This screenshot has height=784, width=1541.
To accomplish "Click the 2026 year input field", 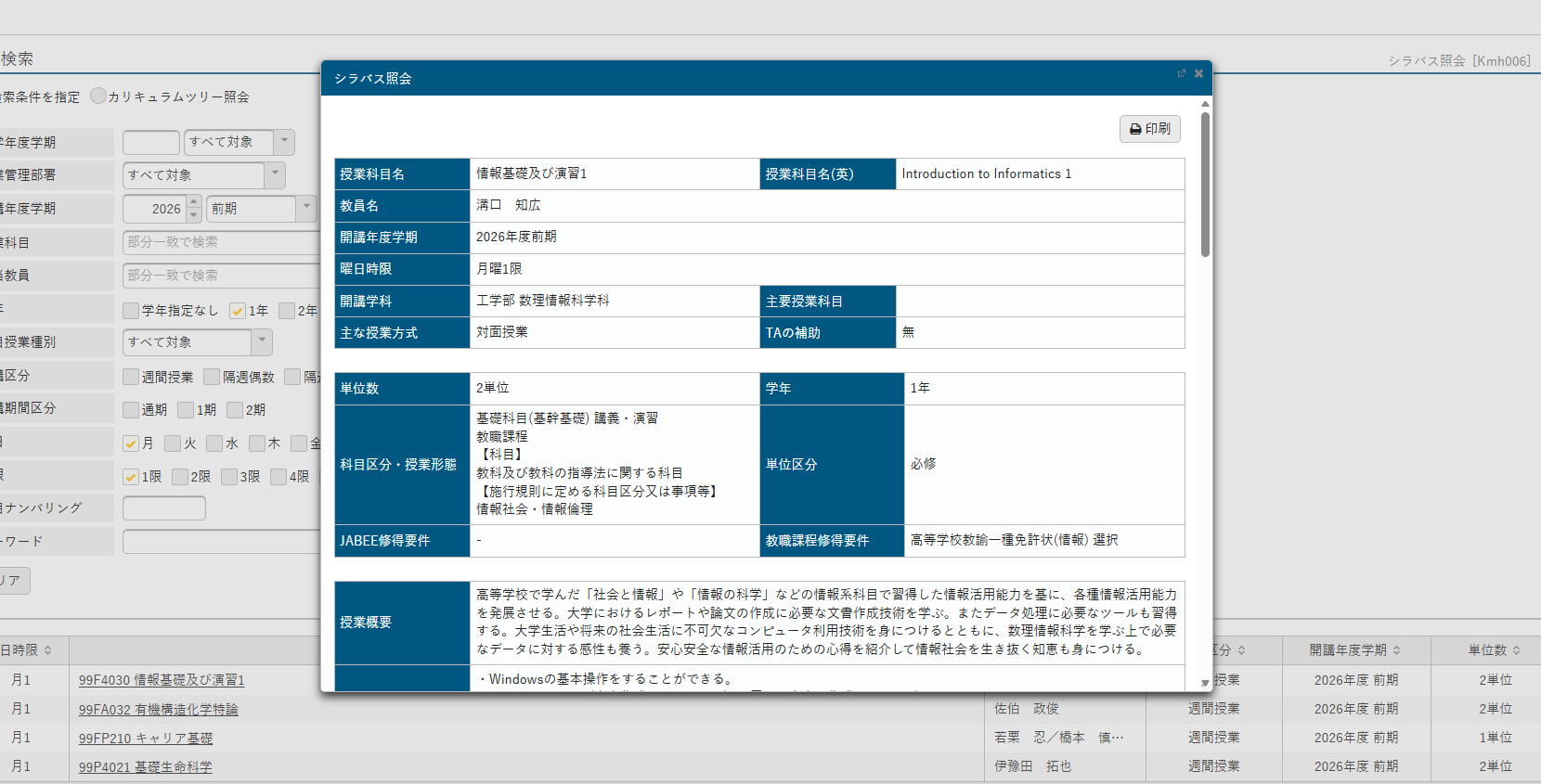I will pyautogui.click(x=156, y=209).
